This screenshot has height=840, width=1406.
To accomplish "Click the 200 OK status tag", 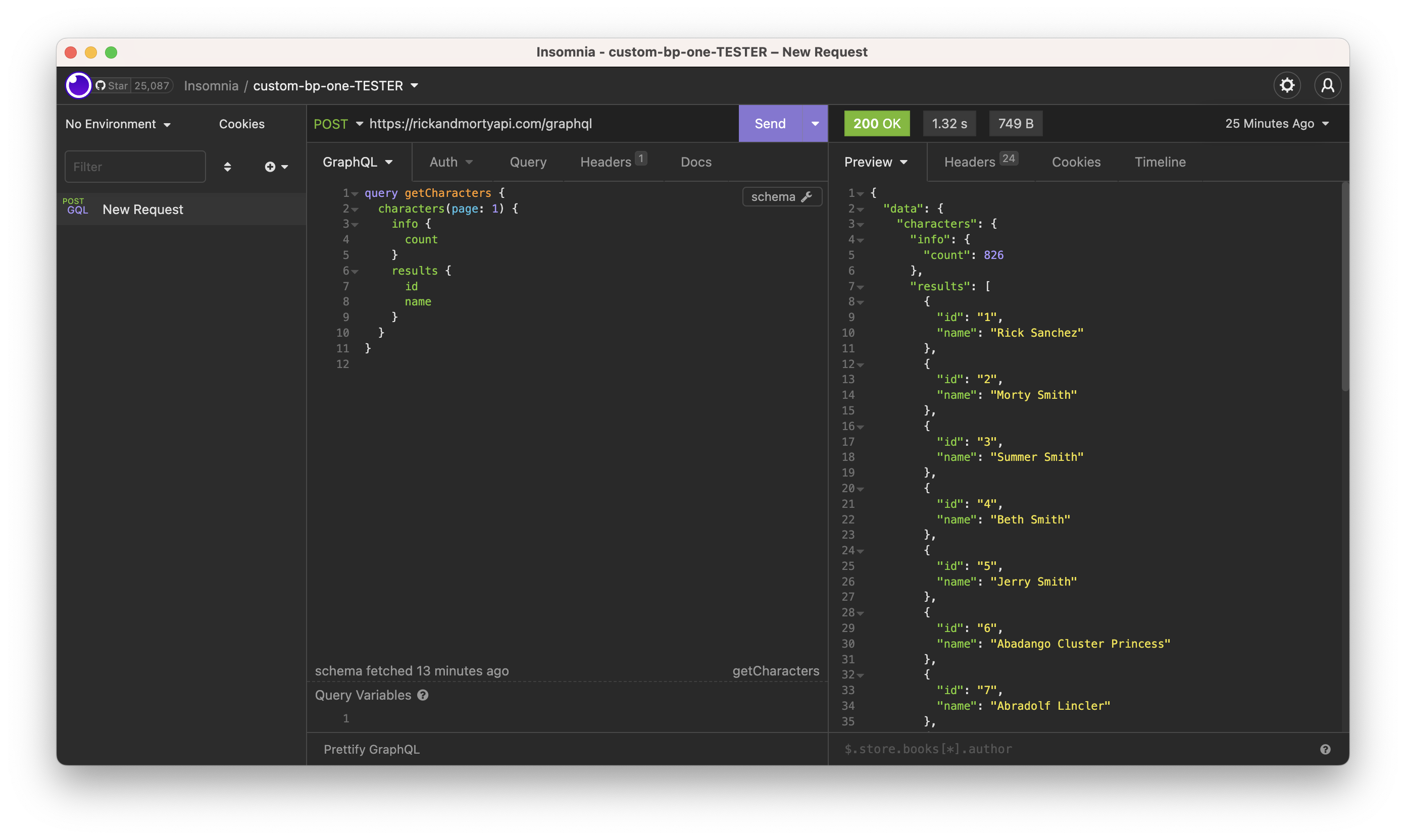I will (877, 123).
